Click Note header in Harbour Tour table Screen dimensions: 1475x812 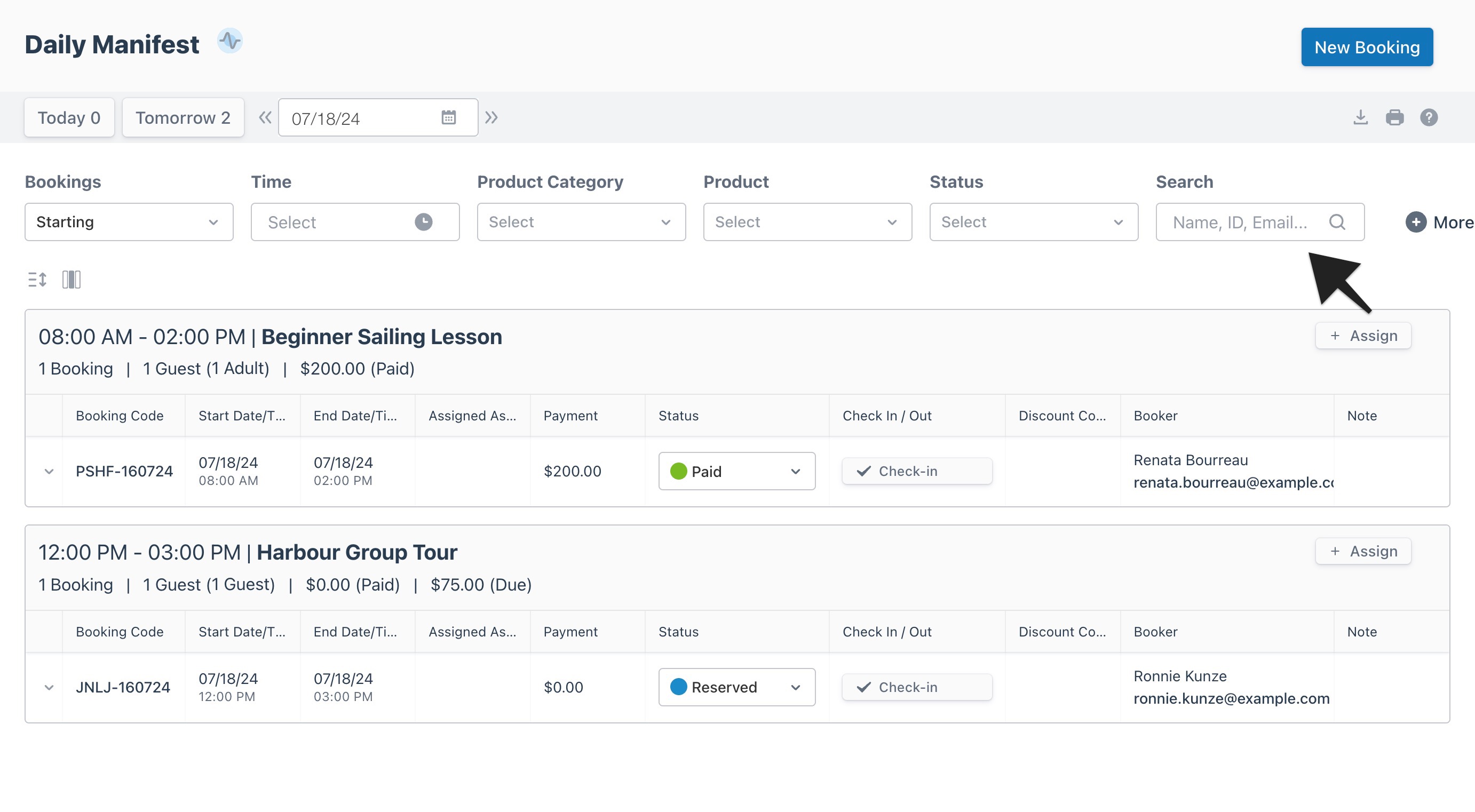(1362, 632)
